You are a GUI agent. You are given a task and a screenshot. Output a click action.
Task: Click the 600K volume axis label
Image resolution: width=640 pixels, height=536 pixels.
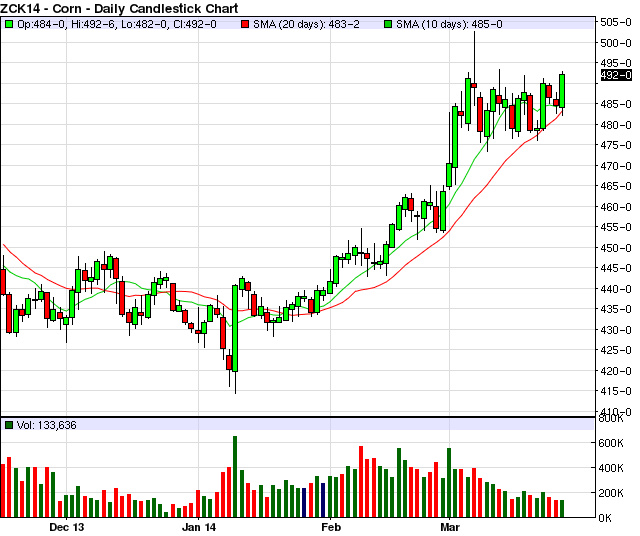coord(611,443)
